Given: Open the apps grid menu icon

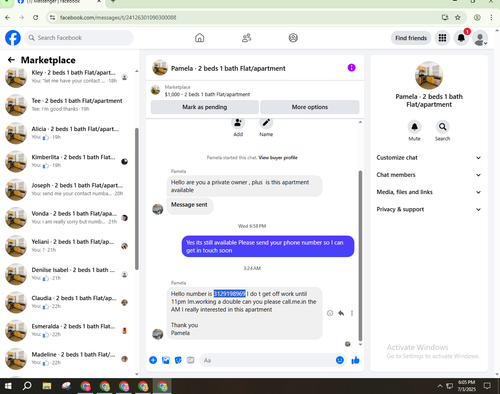Looking at the screenshot, I should (x=442, y=38).
